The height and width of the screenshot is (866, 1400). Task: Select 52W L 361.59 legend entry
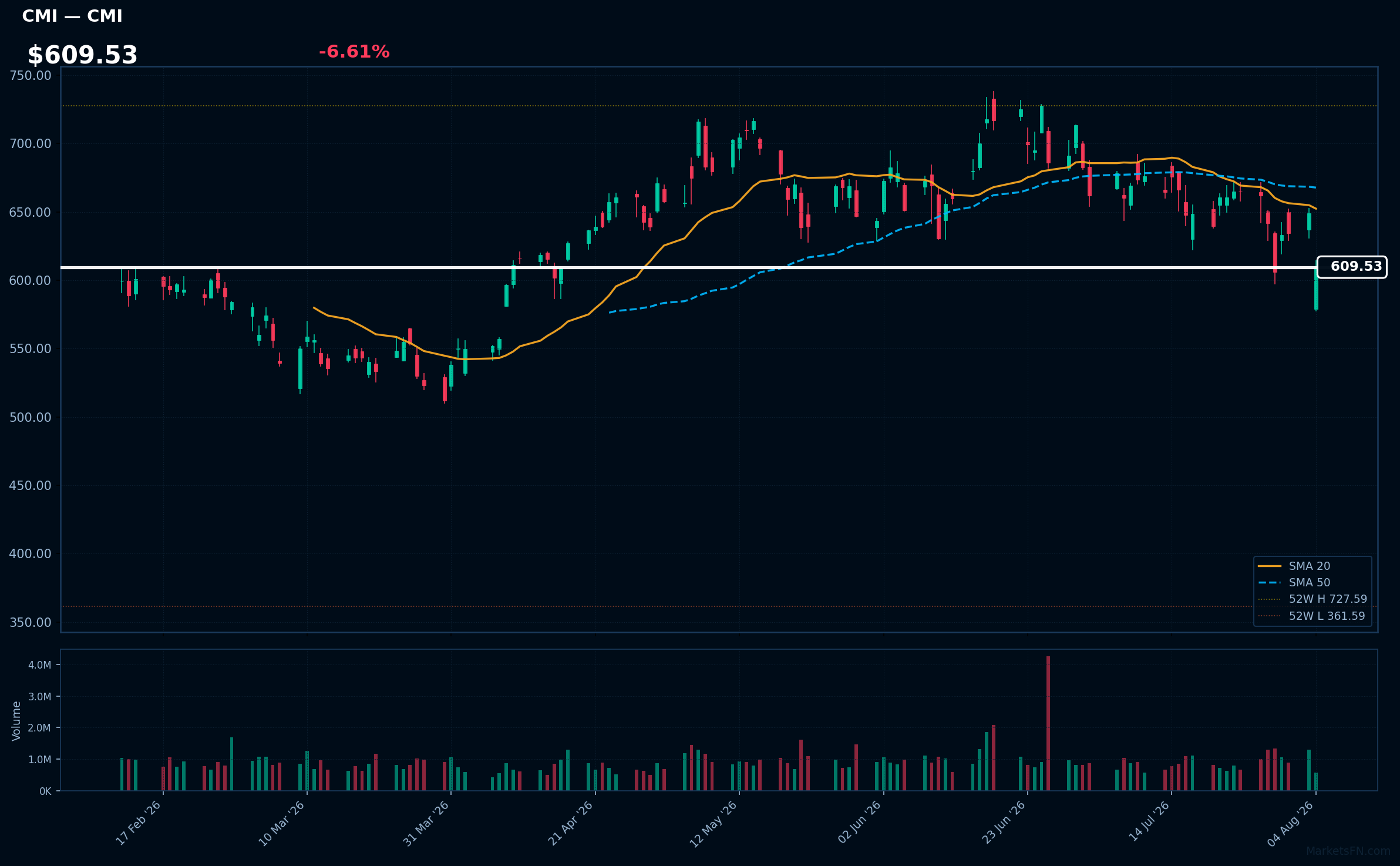pyautogui.click(x=1327, y=616)
